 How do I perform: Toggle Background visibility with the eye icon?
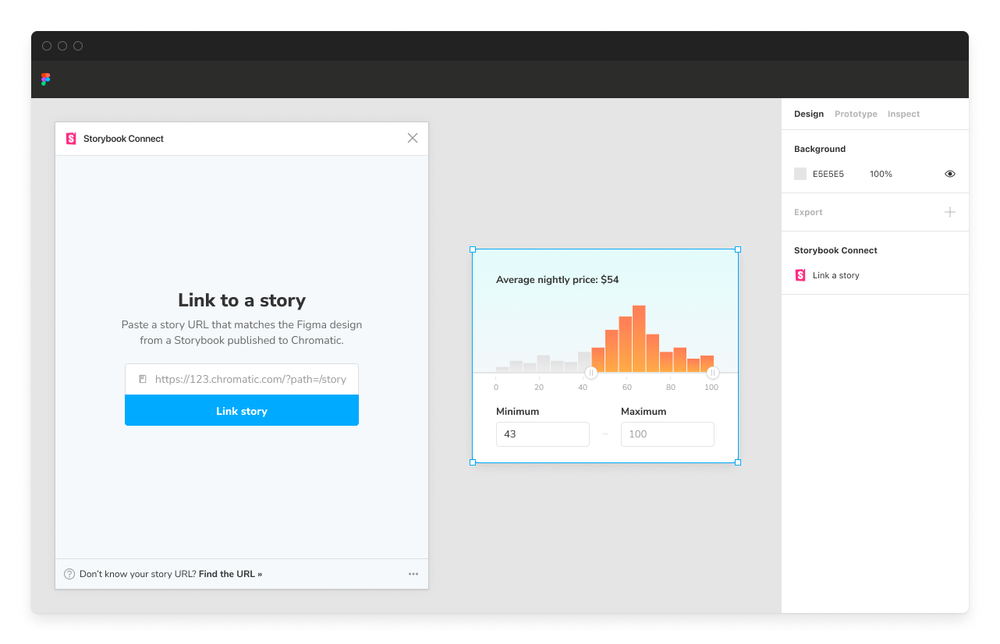pyautogui.click(x=949, y=173)
